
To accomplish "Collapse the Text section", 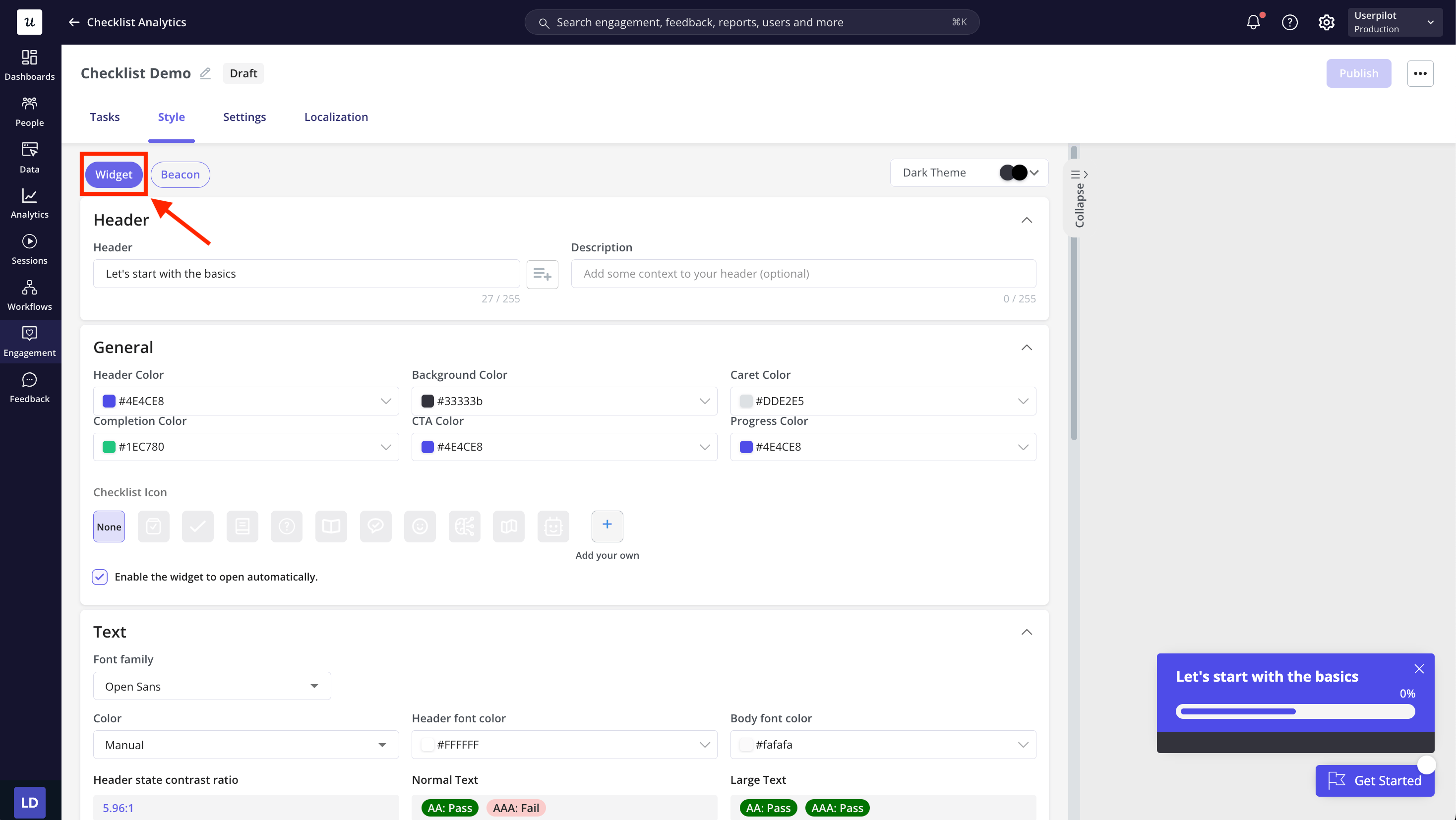I will (x=1027, y=632).
